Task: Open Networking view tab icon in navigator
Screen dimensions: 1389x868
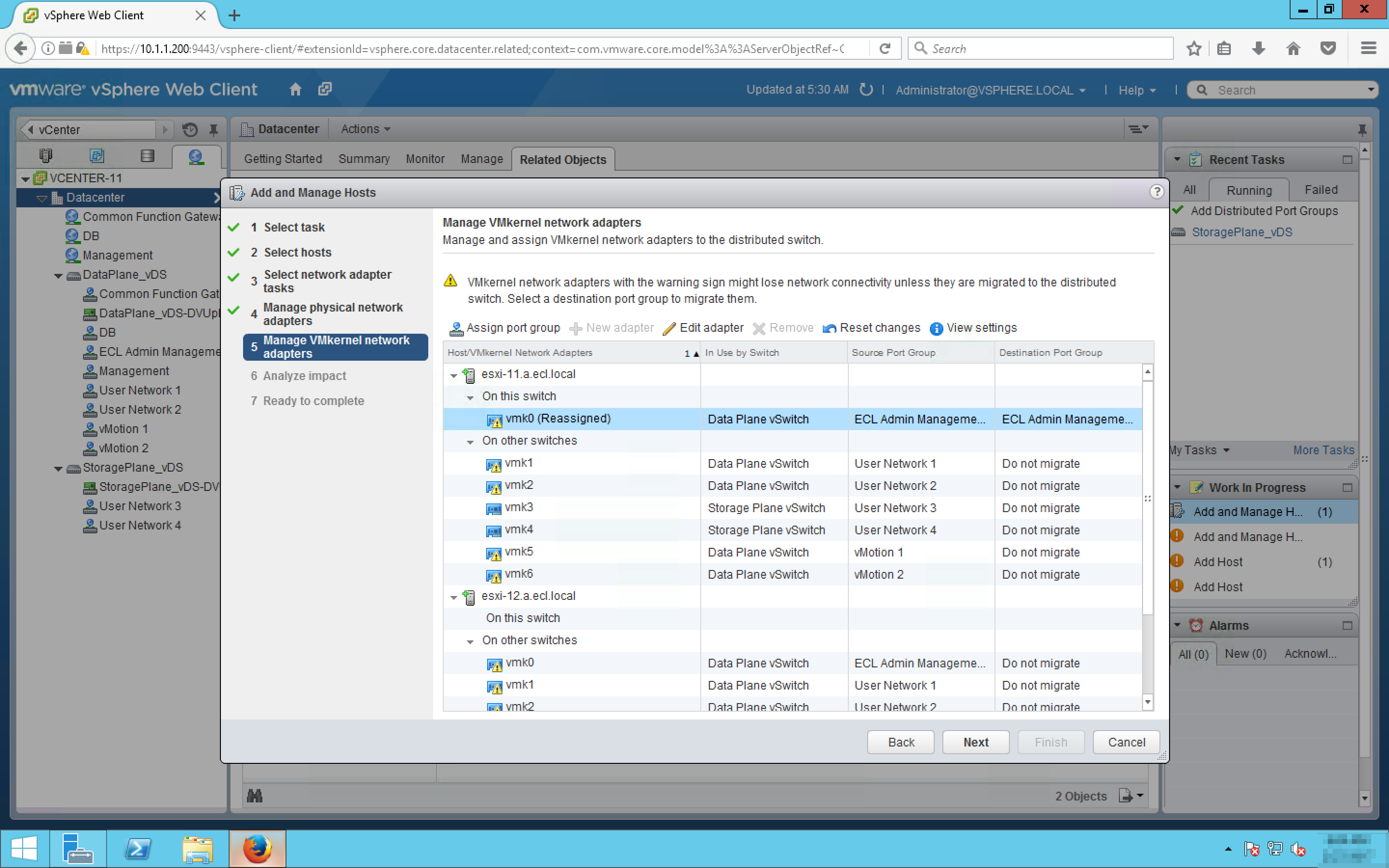Action: pyautogui.click(x=196, y=156)
